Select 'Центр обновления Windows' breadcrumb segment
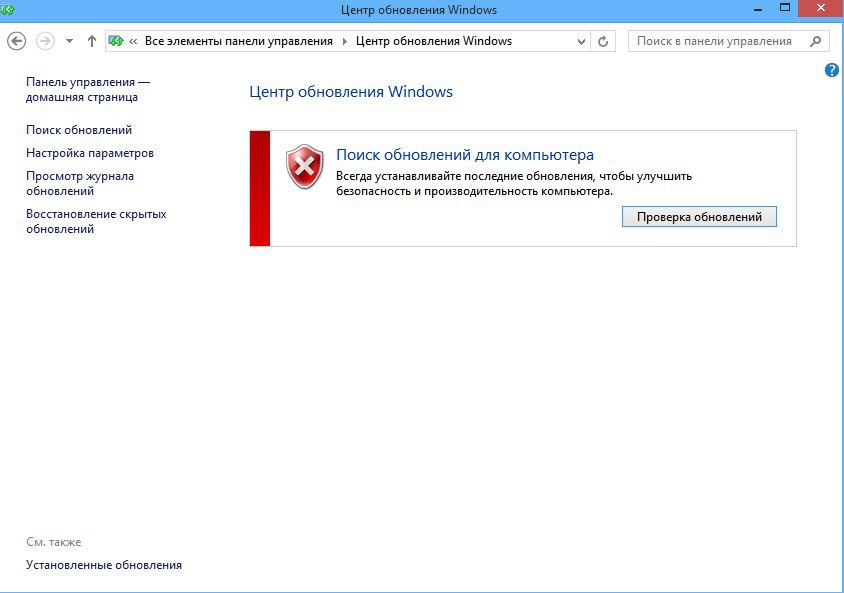The image size is (844, 593). (434, 41)
